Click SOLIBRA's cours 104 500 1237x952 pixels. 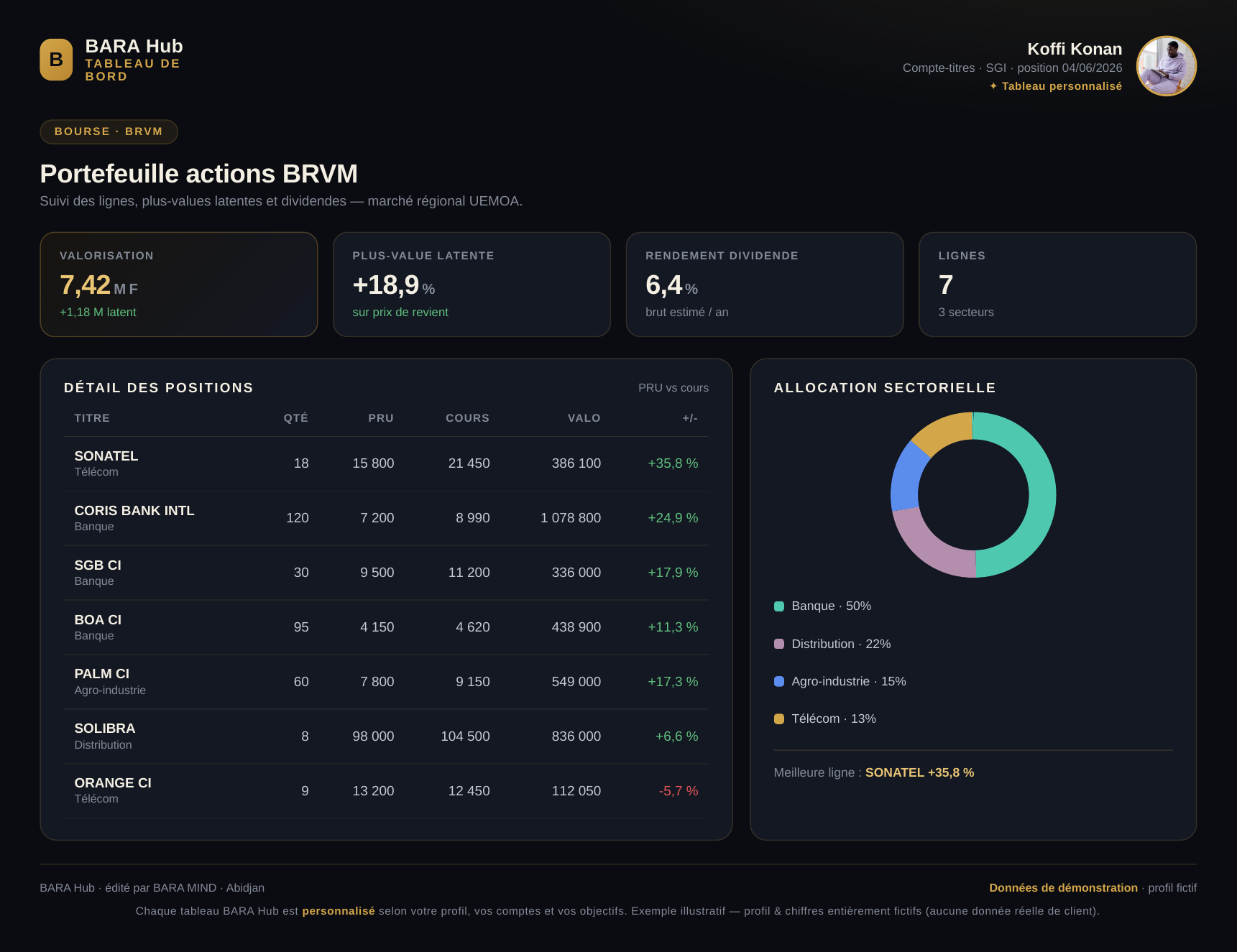tap(465, 736)
